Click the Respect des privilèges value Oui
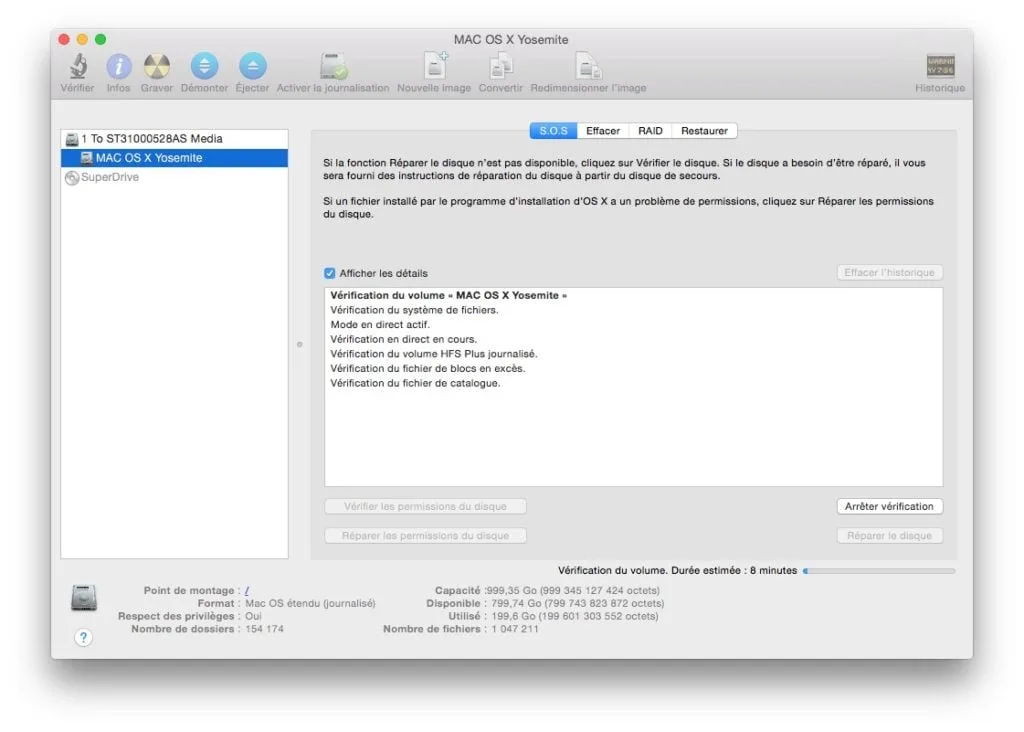The width and height of the screenshot is (1024, 732). pos(253,616)
